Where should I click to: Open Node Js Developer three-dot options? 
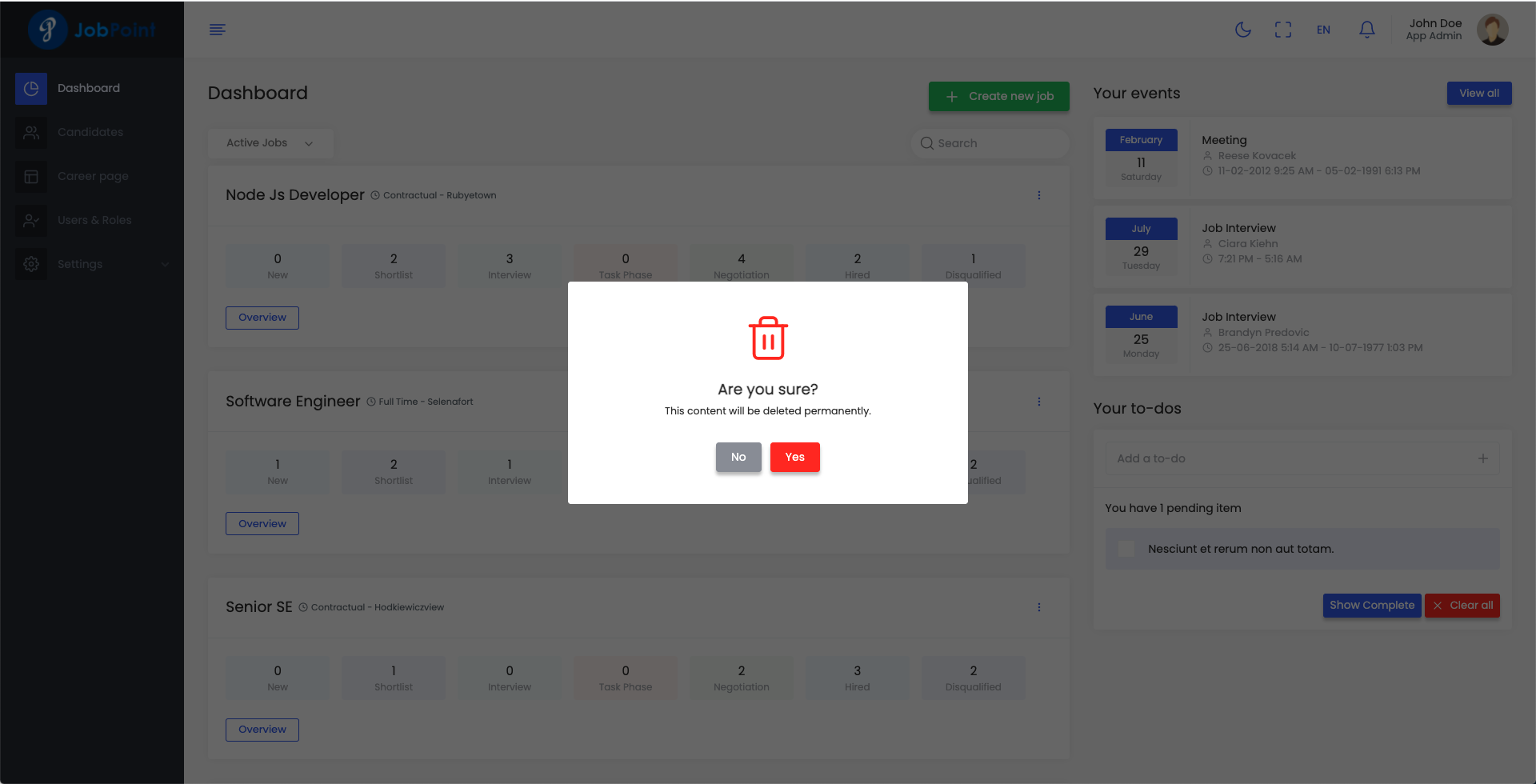[1038, 195]
